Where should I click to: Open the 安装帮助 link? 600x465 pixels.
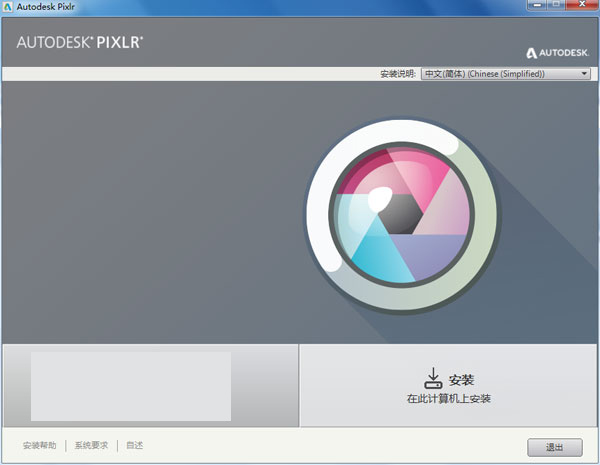39,445
